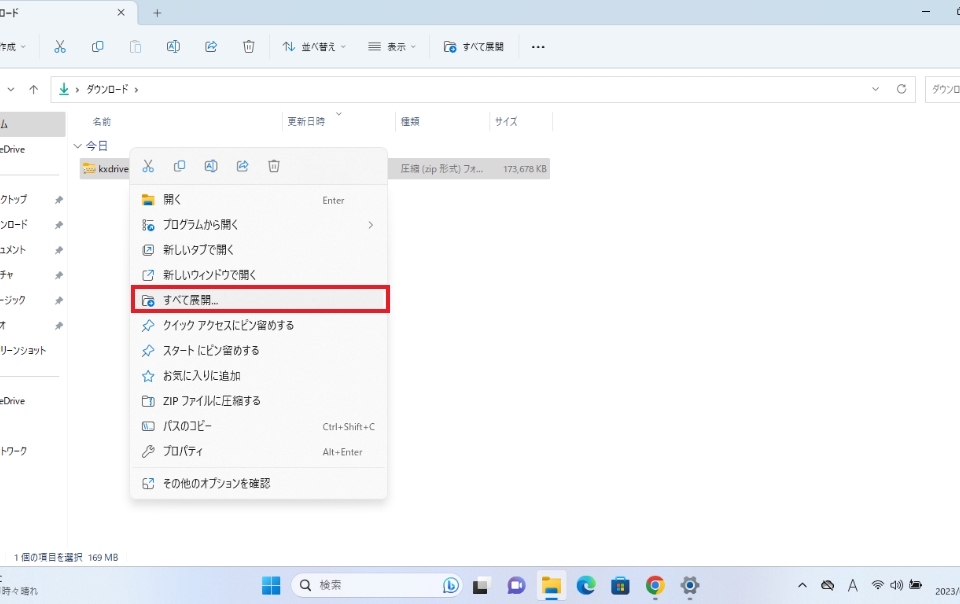Choose プロパティ from the context menu

coord(260,452)
